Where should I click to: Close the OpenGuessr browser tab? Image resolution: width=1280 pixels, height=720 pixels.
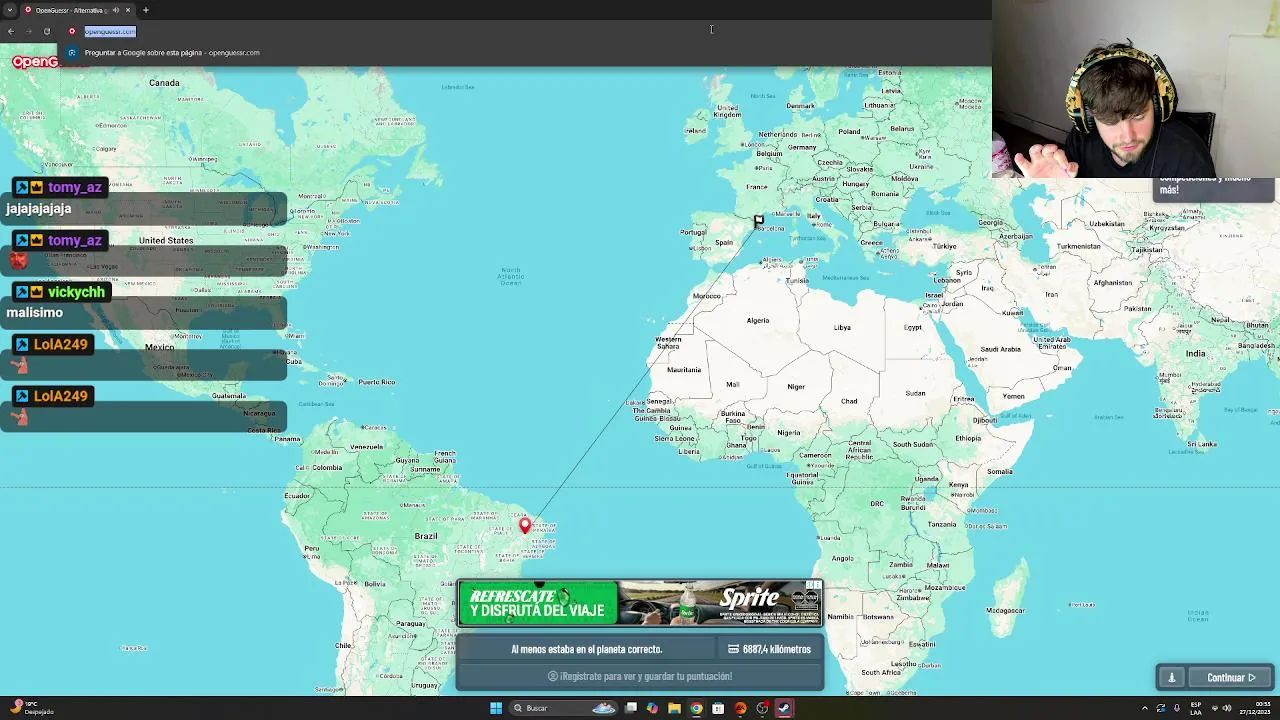pyautogui.click(x=128, y=10)
